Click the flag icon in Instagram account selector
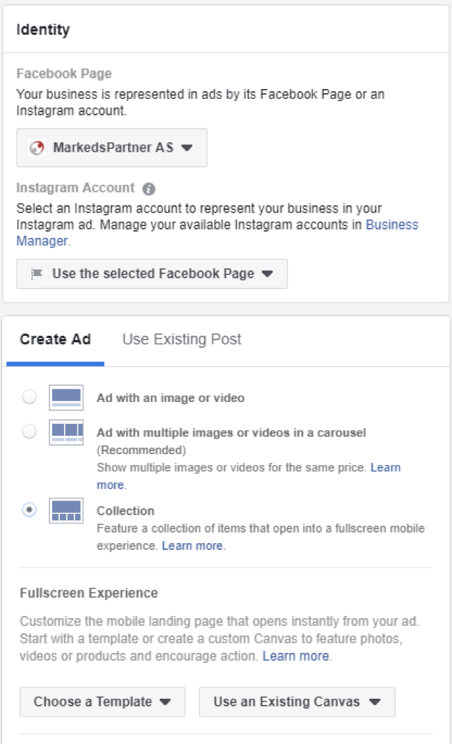 37,273
